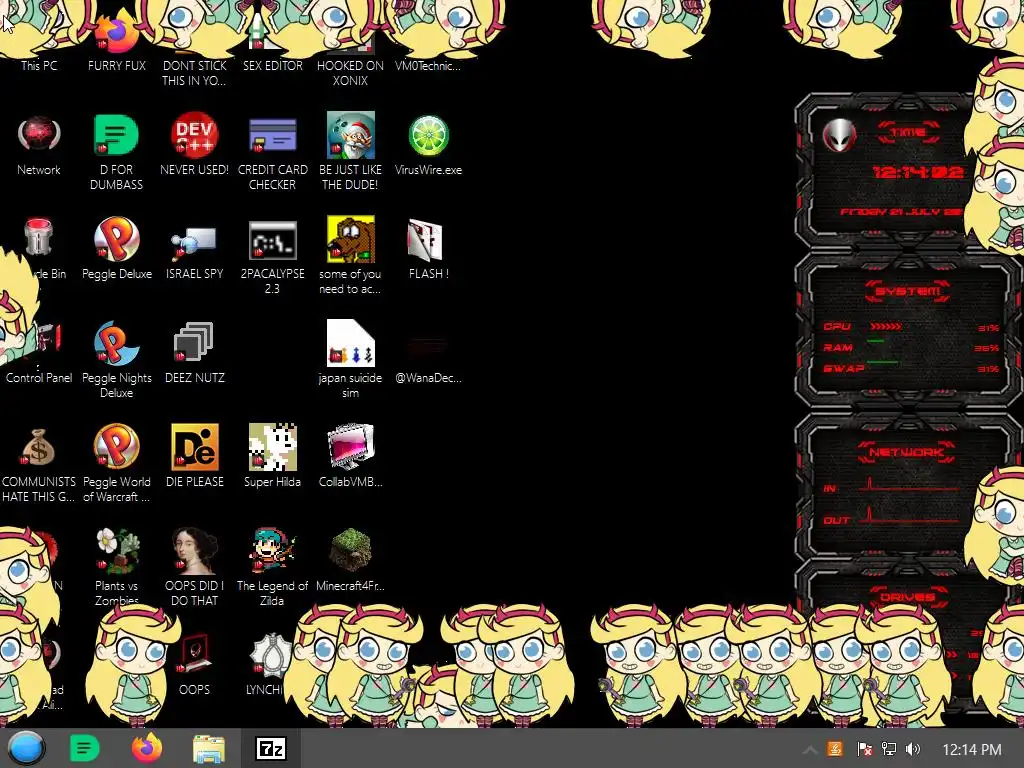Open the green notes app in taskbar
The image size is (1024, 768).
point(84,748)
